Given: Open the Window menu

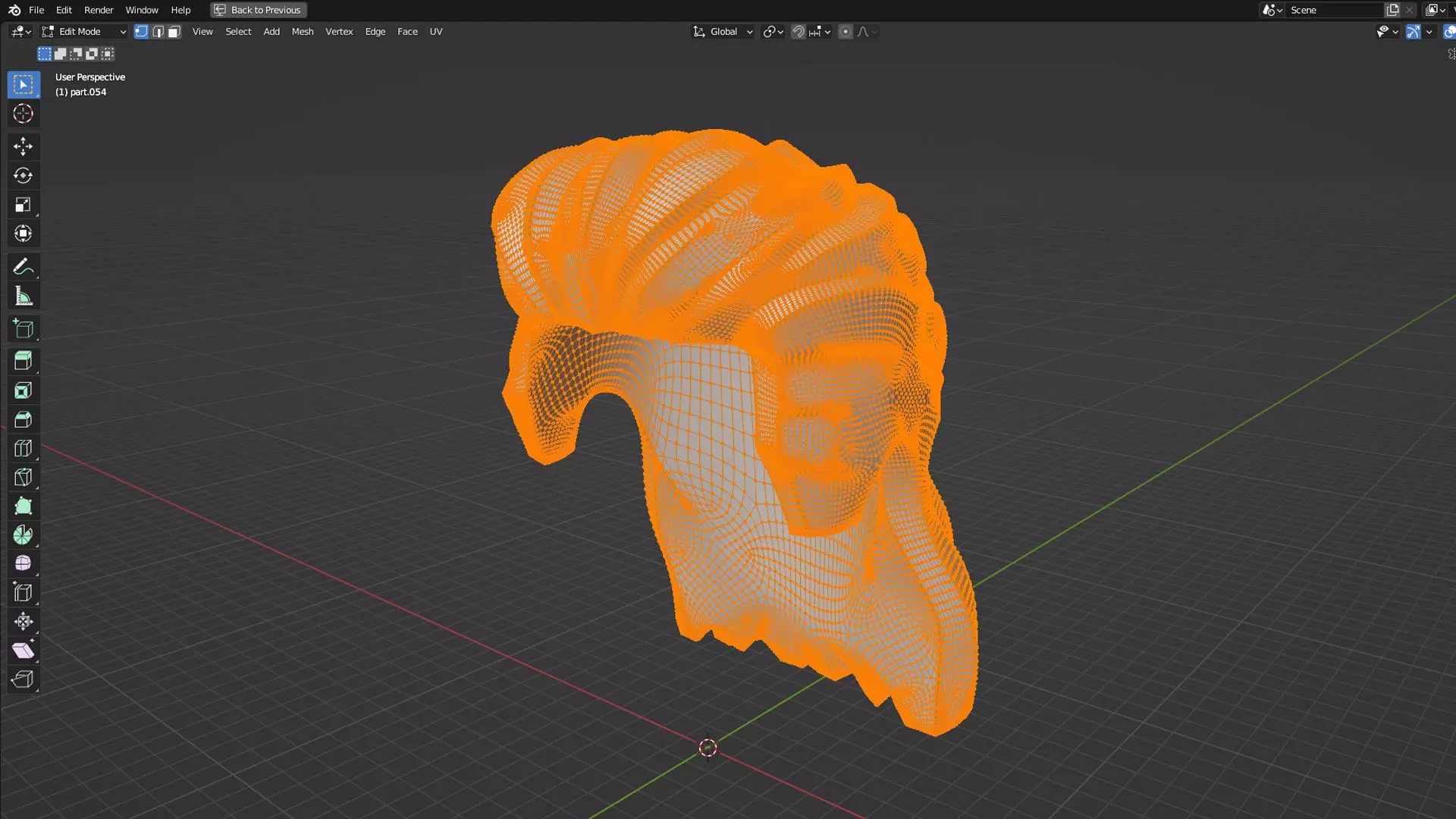Looking at the screenshot, I should 142,10.
